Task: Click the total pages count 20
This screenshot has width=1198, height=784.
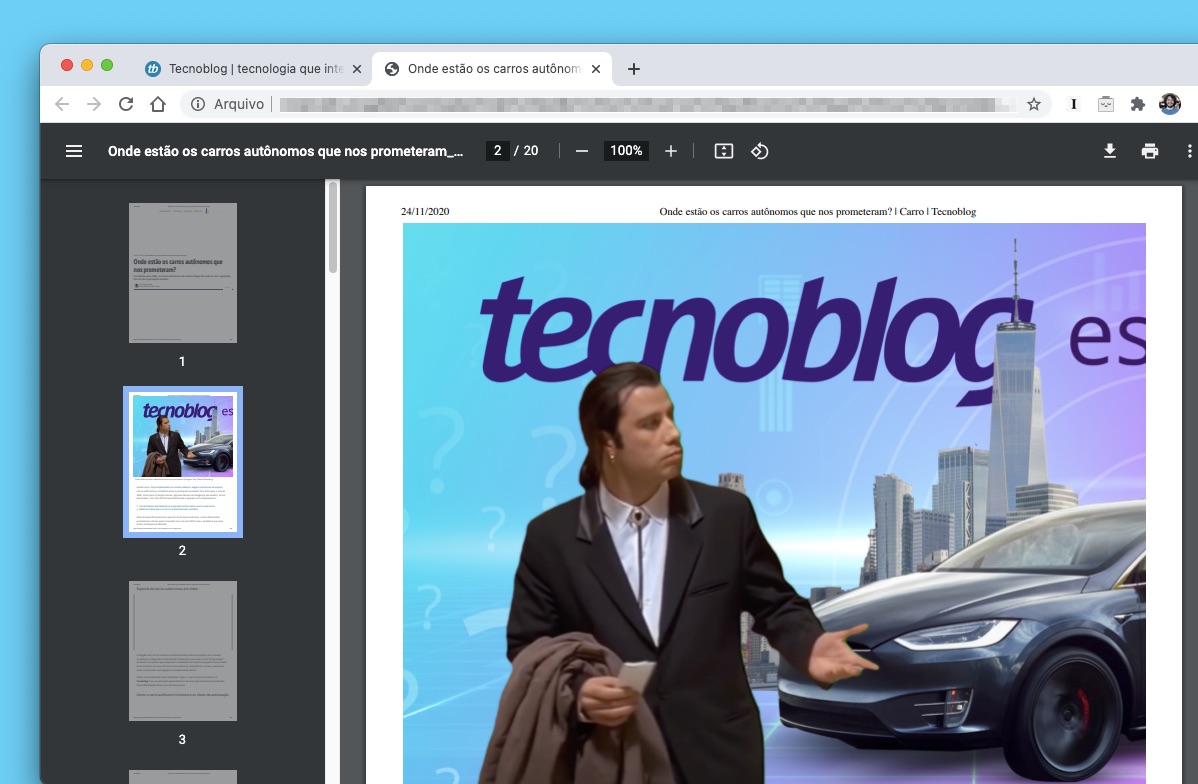Action: (531, 151)
